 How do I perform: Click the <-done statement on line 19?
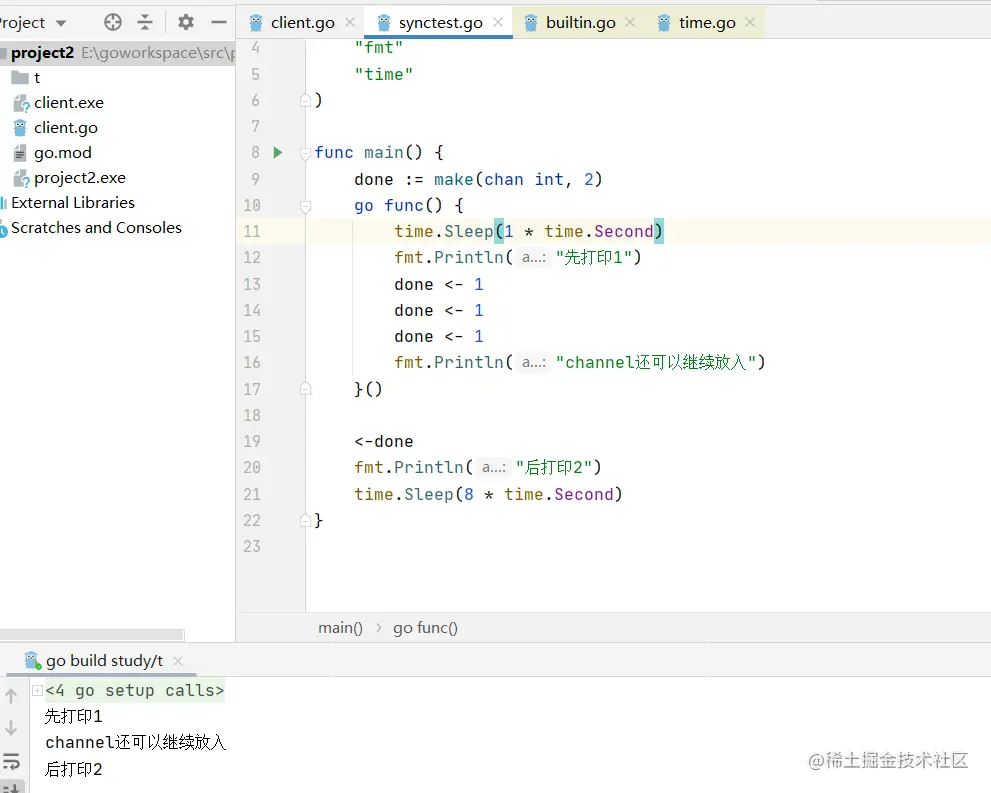[384, 441]
